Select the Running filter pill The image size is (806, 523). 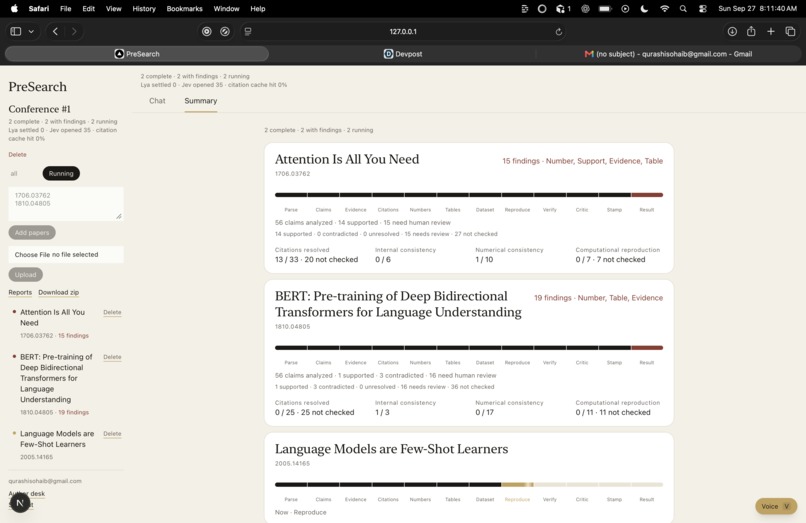pyautogui.click(x=61, y=173)
